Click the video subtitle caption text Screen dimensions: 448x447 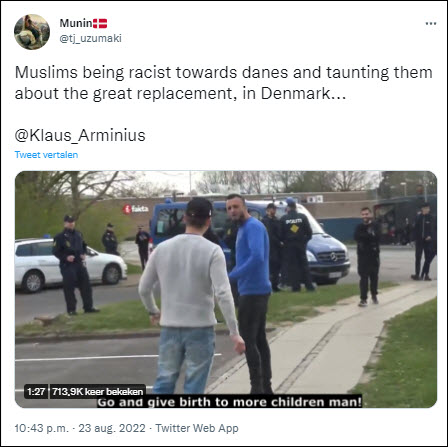point(230,402)
